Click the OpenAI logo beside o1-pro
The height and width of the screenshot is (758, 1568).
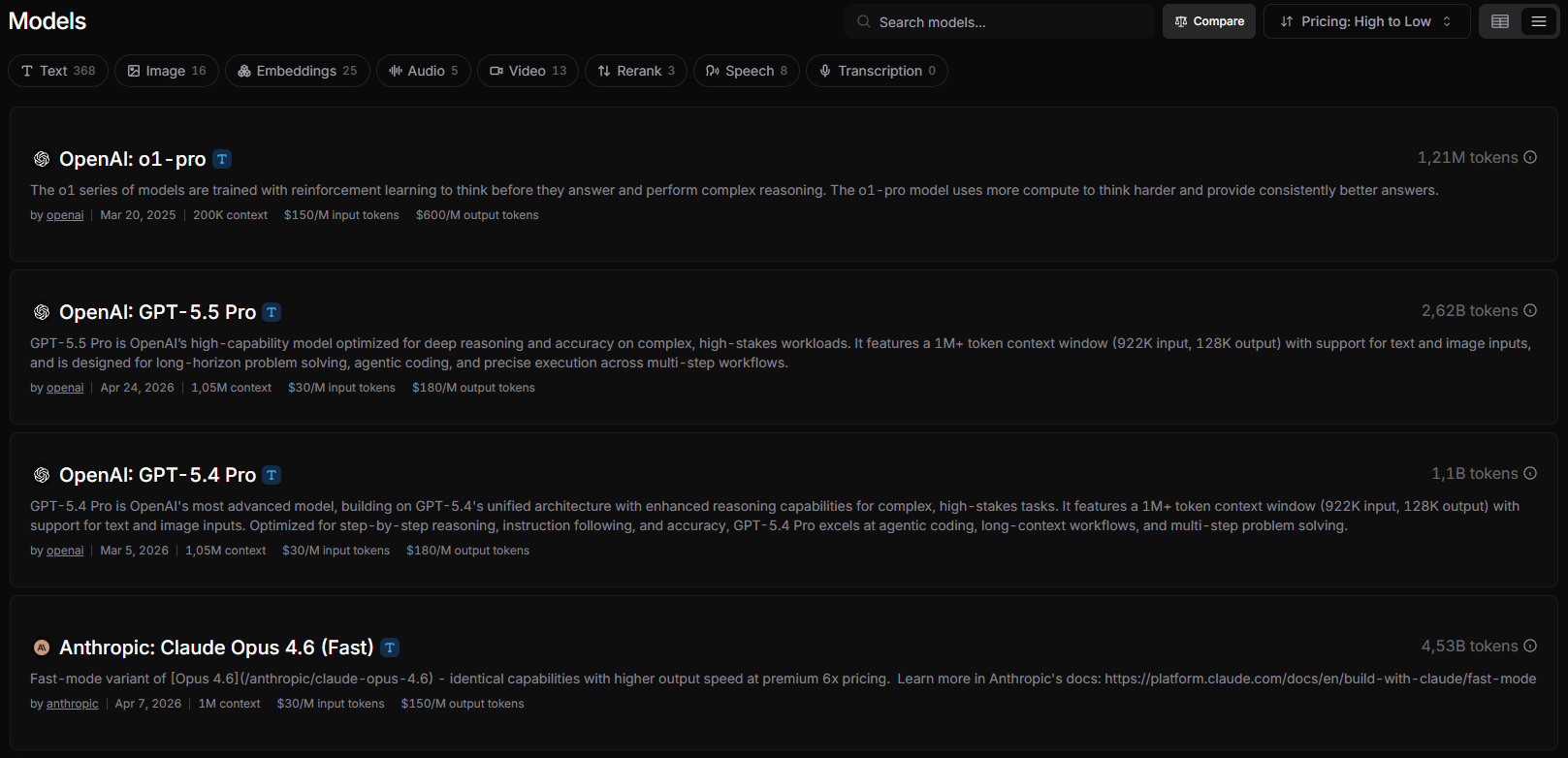pyautogui.click(x=42, y=159)
